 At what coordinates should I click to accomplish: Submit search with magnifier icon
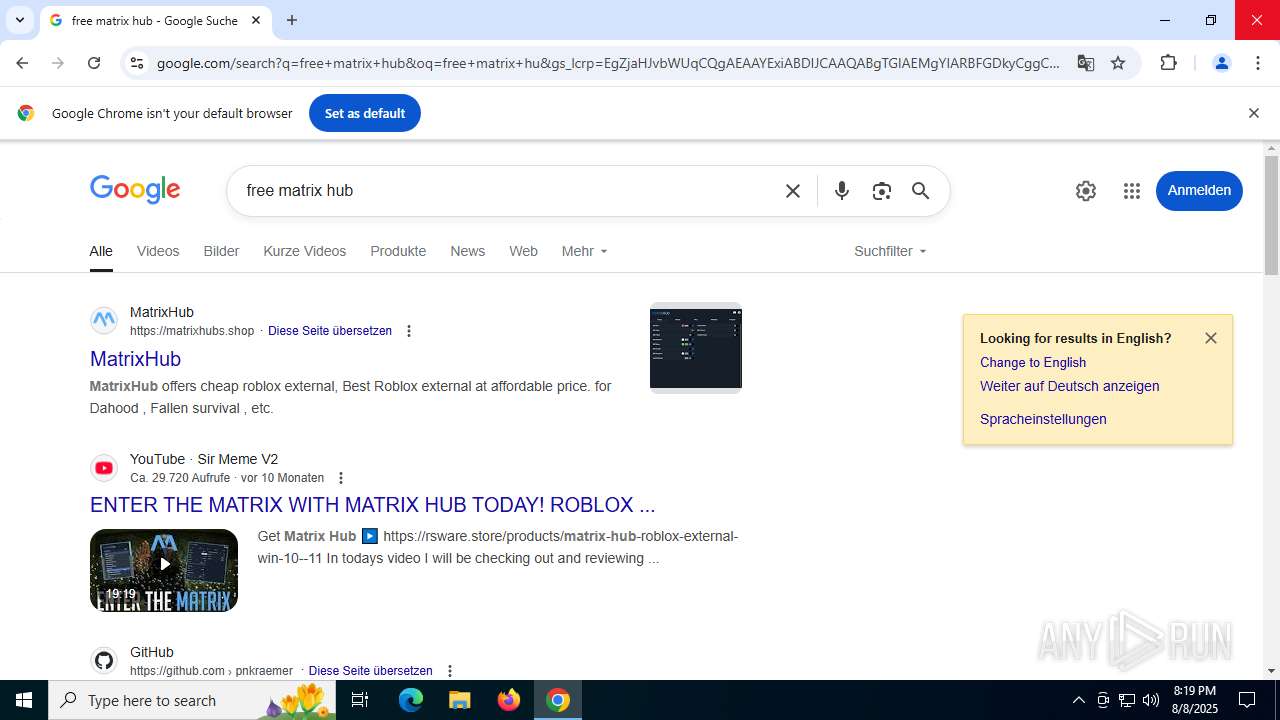(x=921, y=191)
